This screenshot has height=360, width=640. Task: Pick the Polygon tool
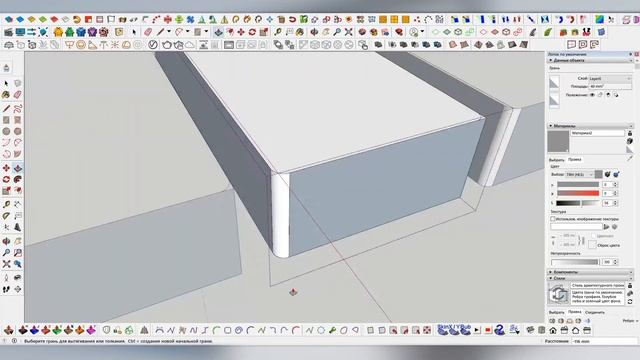[x=18, y=131]
